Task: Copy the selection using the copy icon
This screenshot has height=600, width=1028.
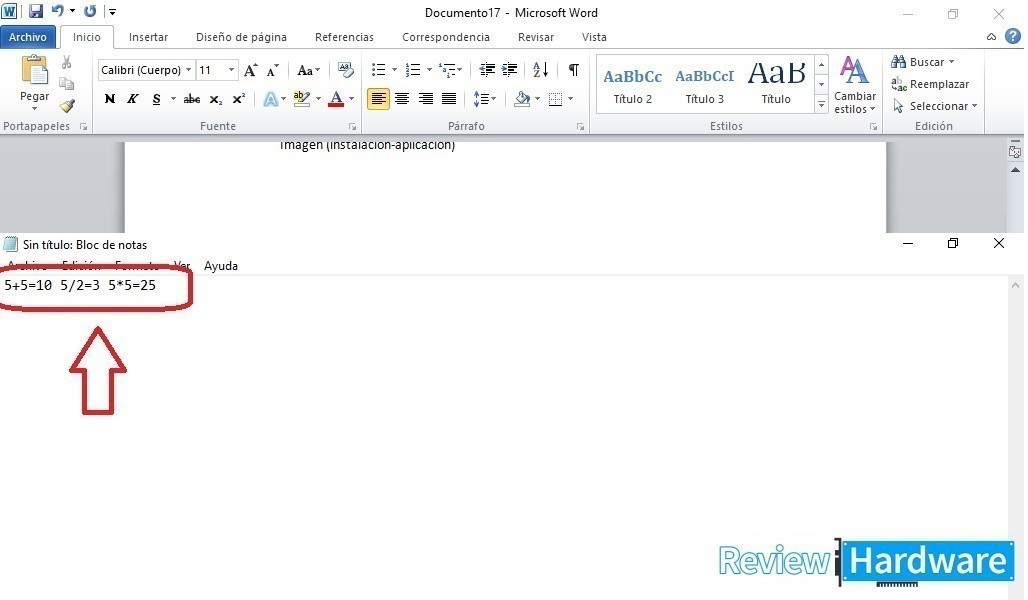Action: pyautogui.click(x=66, y=84)
